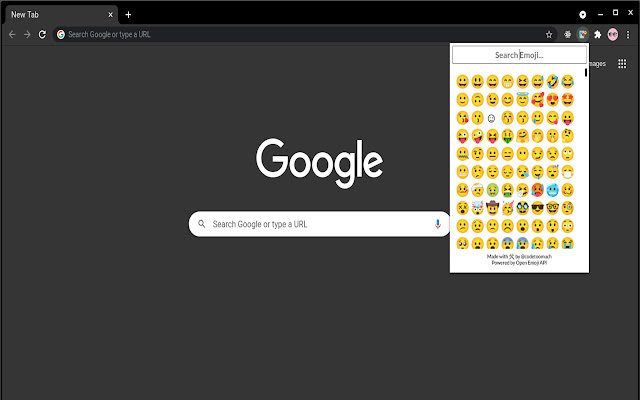
Task: Select the blue cold face emoji
Action: 552,190
